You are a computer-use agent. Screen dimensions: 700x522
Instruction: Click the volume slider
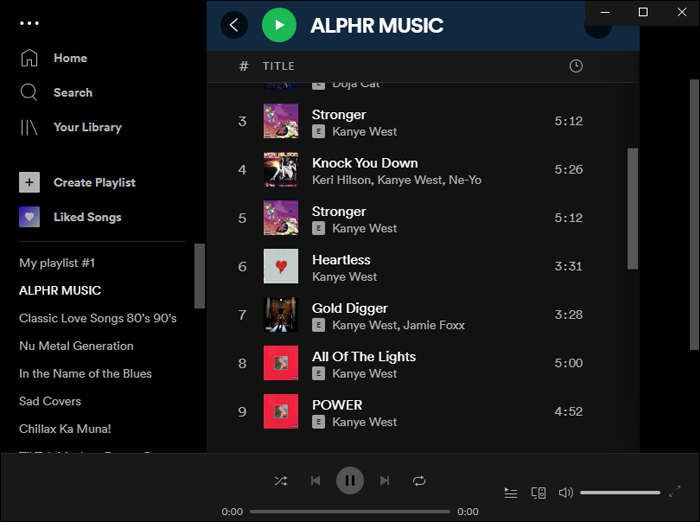click(620, 493)
